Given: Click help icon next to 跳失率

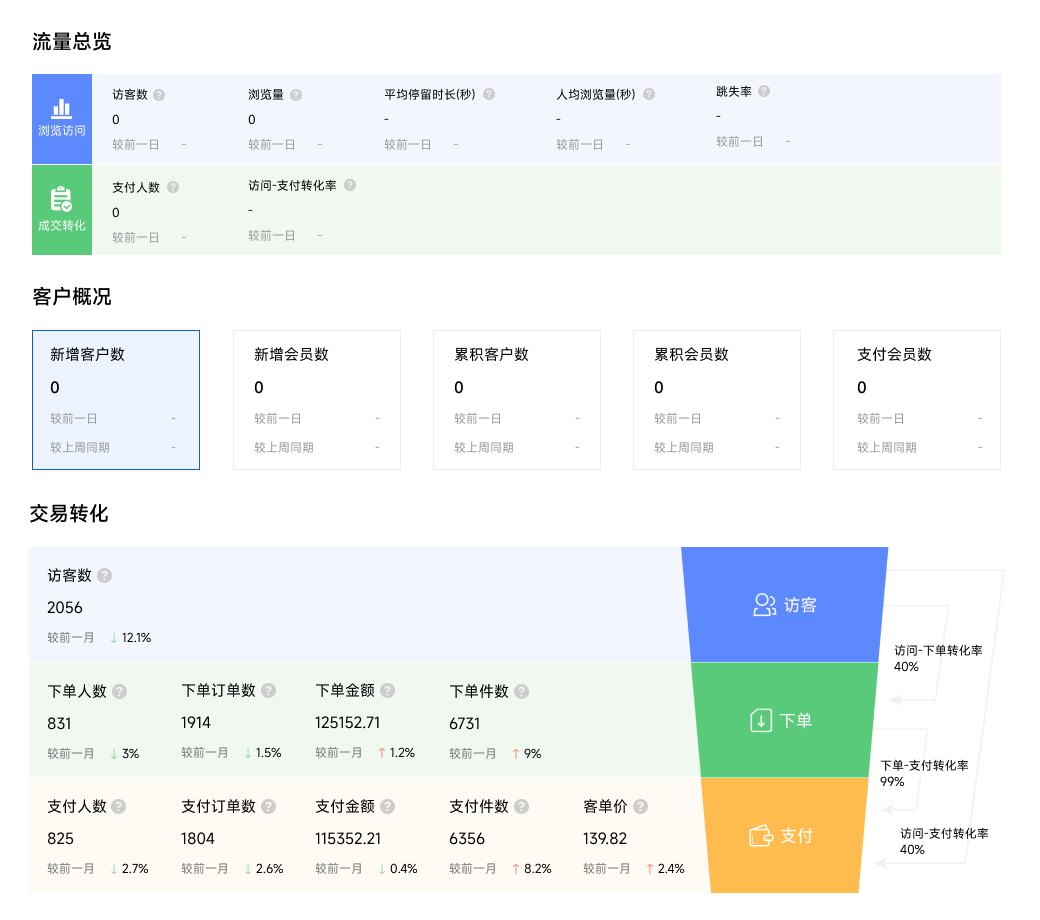Looking at the screenshot, I should [x=764, y=91].
